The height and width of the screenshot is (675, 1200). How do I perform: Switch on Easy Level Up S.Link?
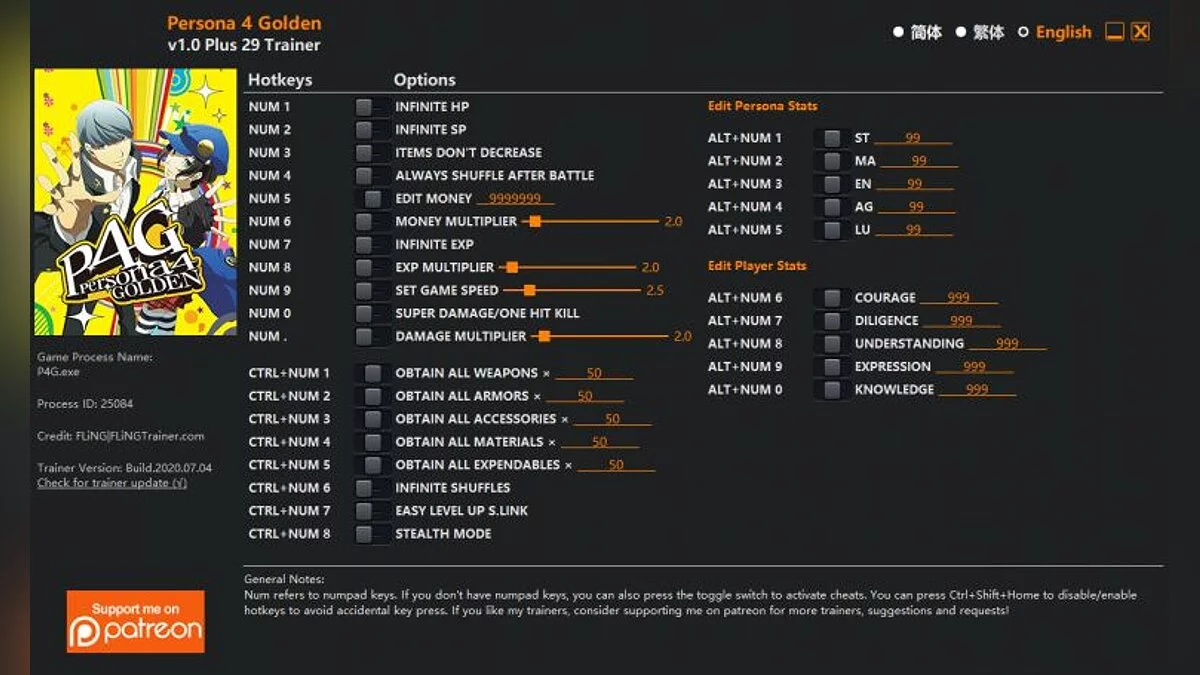coord(373,511)
